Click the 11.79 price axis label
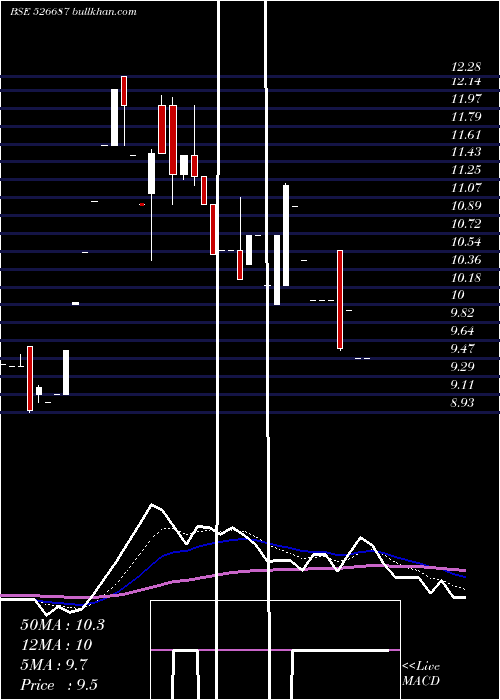The image size is (500, 700). [466, 117]
